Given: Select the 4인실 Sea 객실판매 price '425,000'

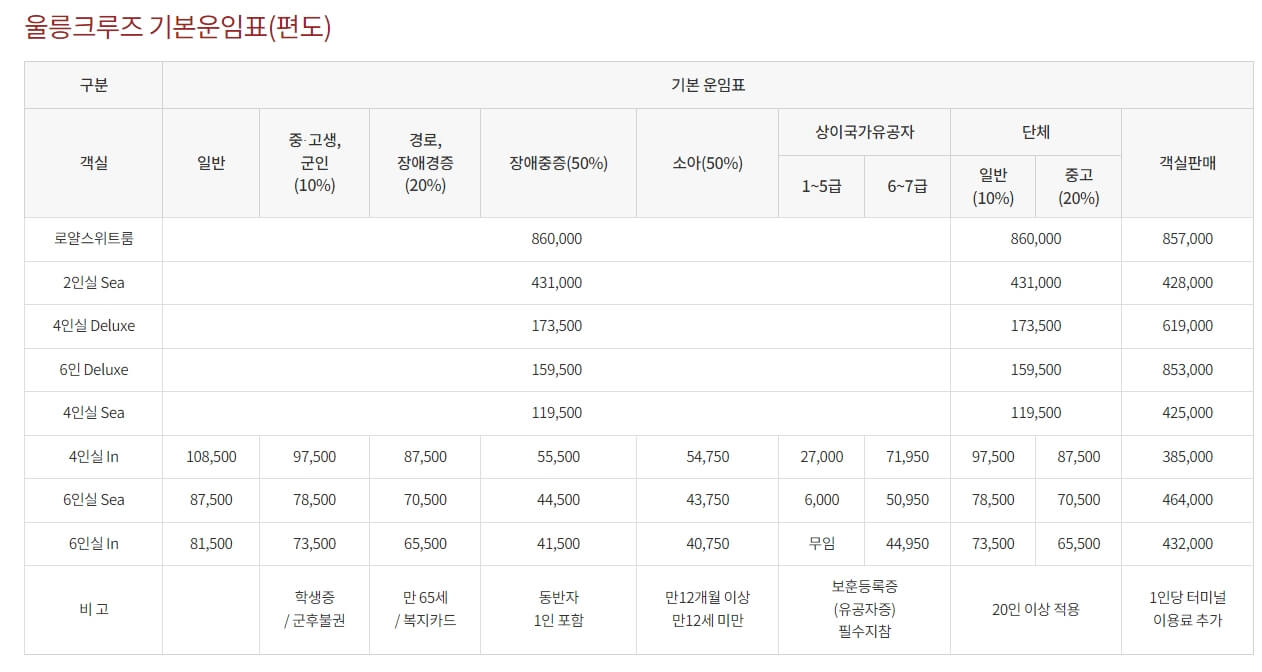Looking at the screenshot, I should point(1187,413).
